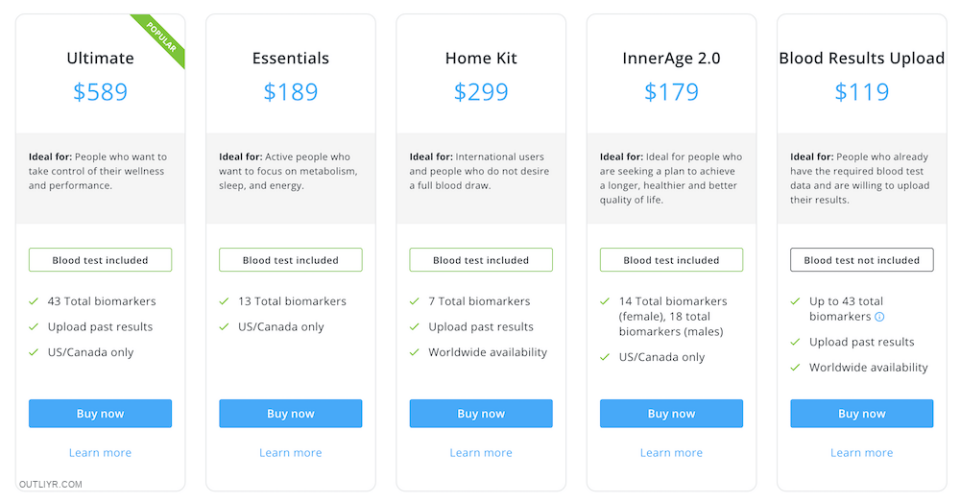The height and width of the screenshot is (502, 960).
Task: Click the checkmark beside 'US/Canada only' in InnerAge 2.0
Action: point(606,357)
